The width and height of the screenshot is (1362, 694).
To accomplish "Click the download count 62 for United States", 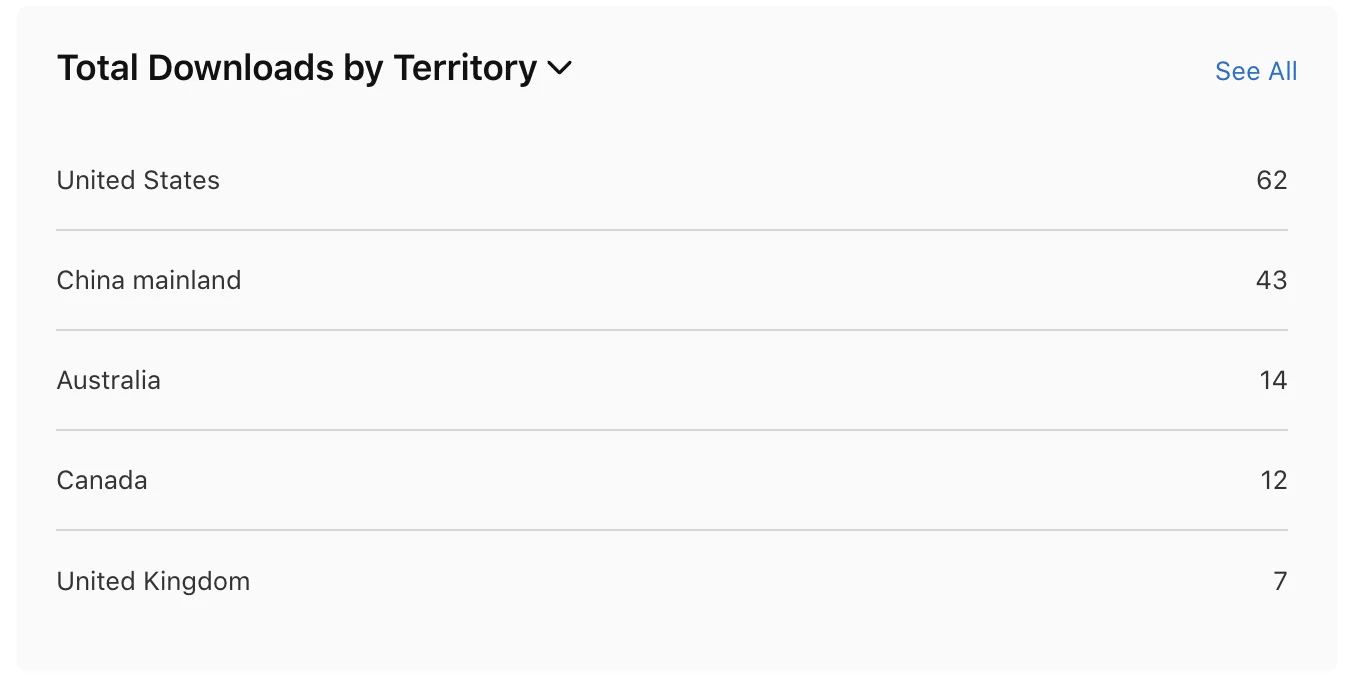I will [1271, 180].
